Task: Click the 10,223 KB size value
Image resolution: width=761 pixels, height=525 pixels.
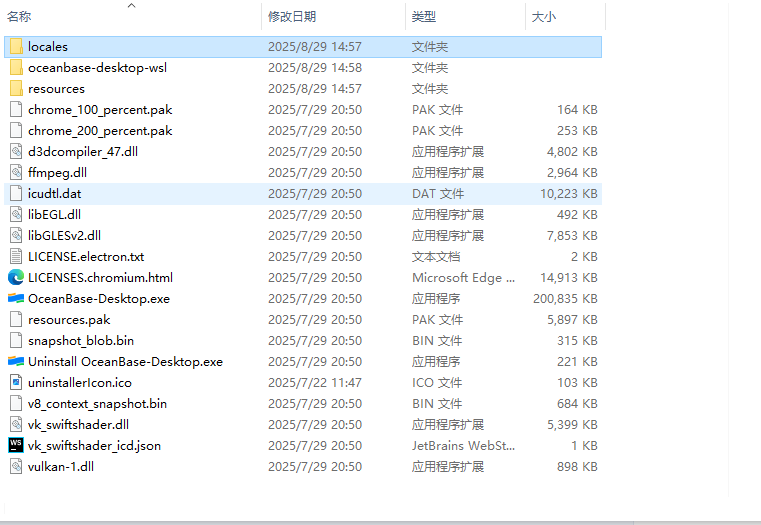Action: tap(569, 194)
